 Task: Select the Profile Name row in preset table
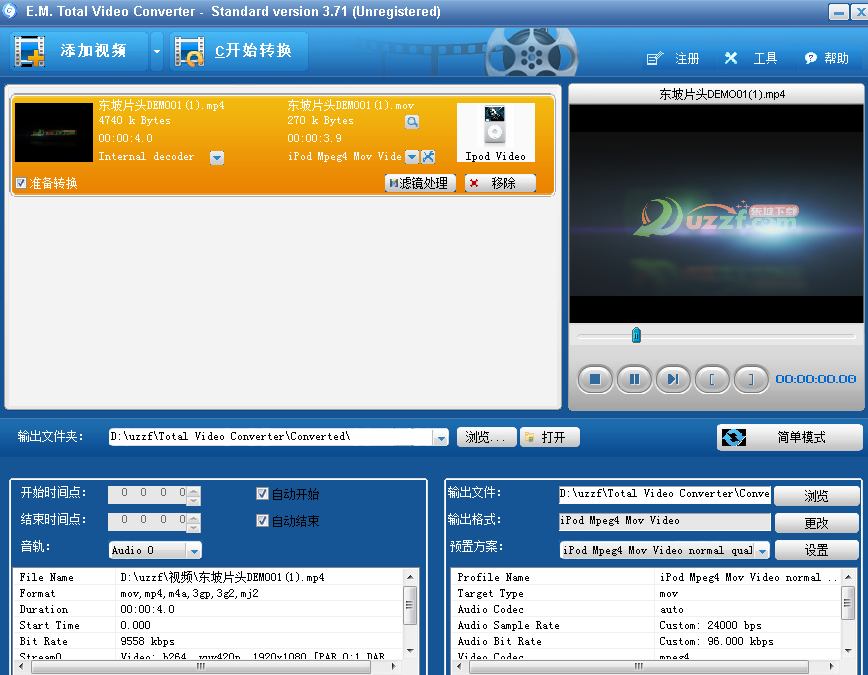(646, 578)
